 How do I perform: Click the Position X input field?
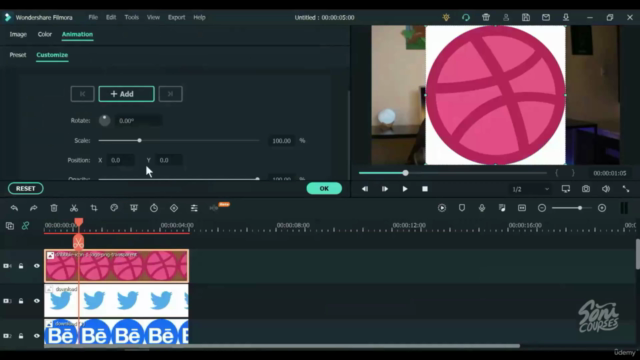point(120,160)
